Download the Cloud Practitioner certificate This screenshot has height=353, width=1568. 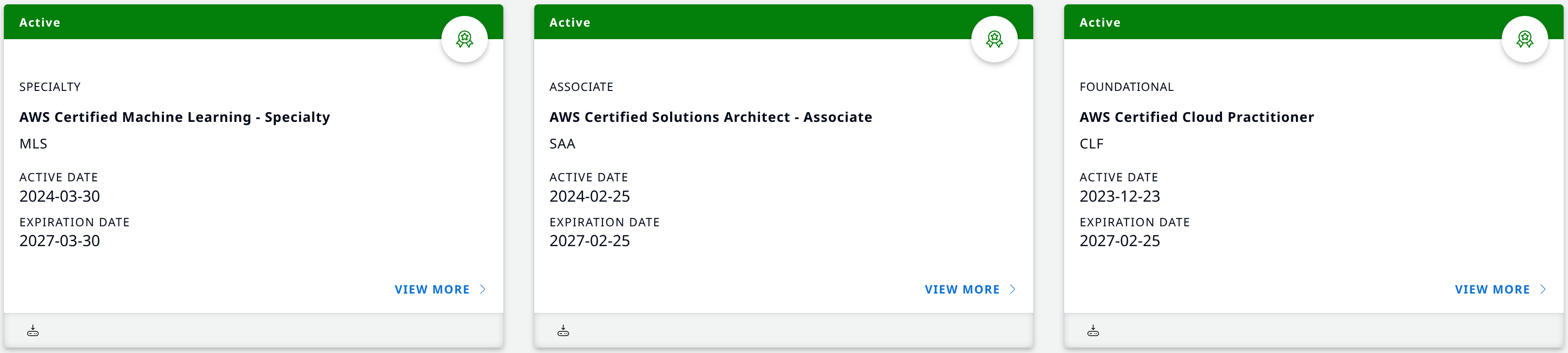tap(1093, 331)
